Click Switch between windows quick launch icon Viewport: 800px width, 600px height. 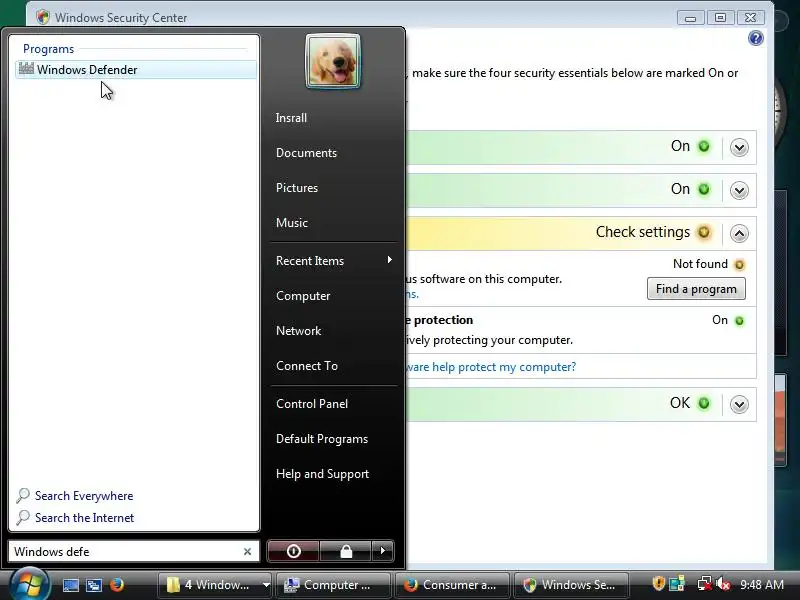pos(93,585)
